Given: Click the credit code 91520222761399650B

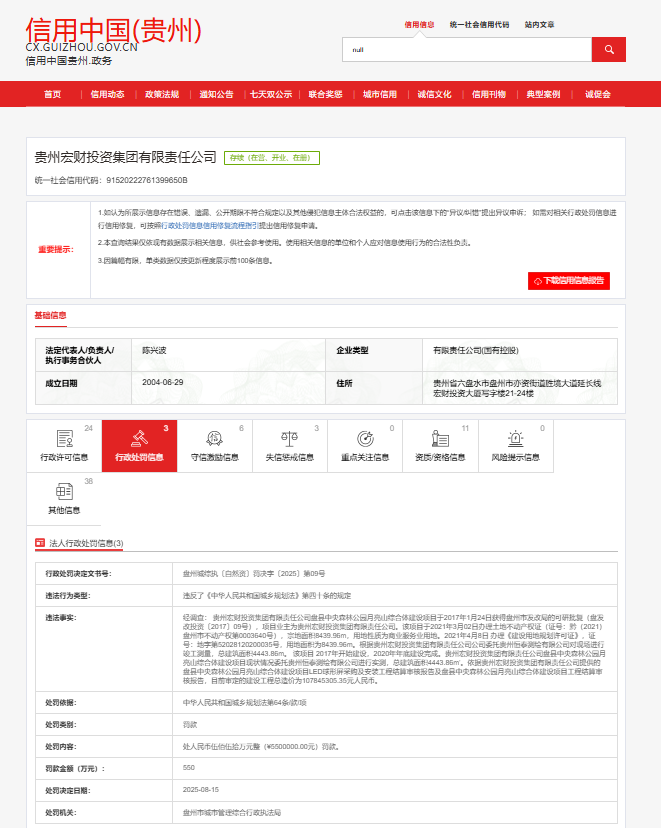Looking at the screenshot, I should pyautogui.click(x=147, y=180).
